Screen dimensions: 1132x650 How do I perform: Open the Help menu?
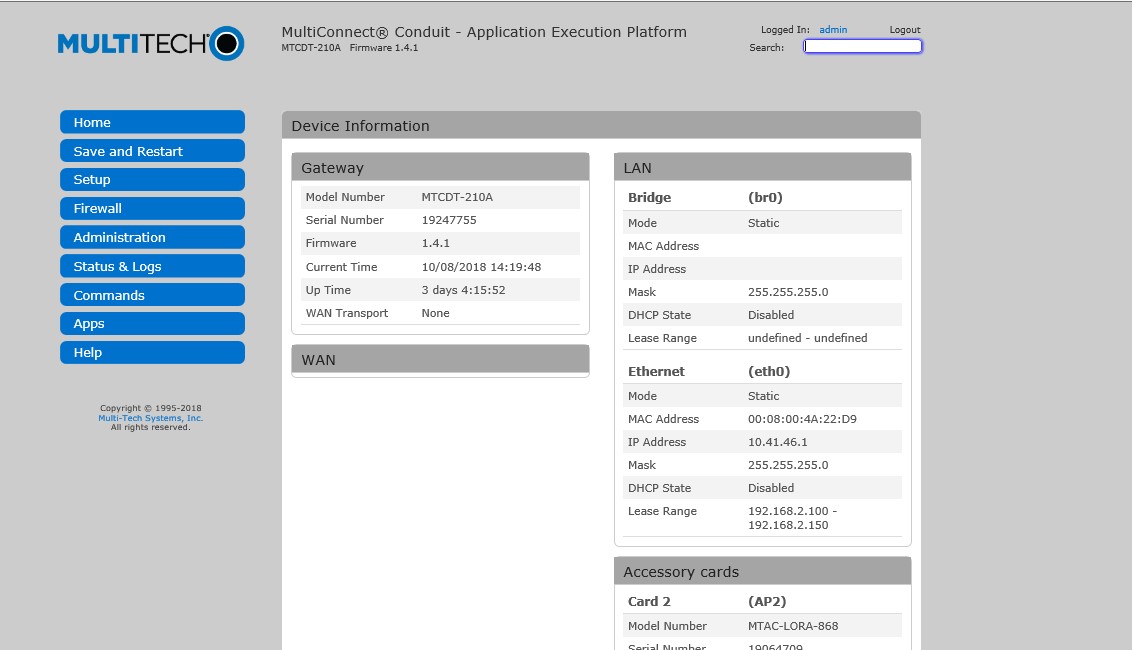(x=152, y=352)
